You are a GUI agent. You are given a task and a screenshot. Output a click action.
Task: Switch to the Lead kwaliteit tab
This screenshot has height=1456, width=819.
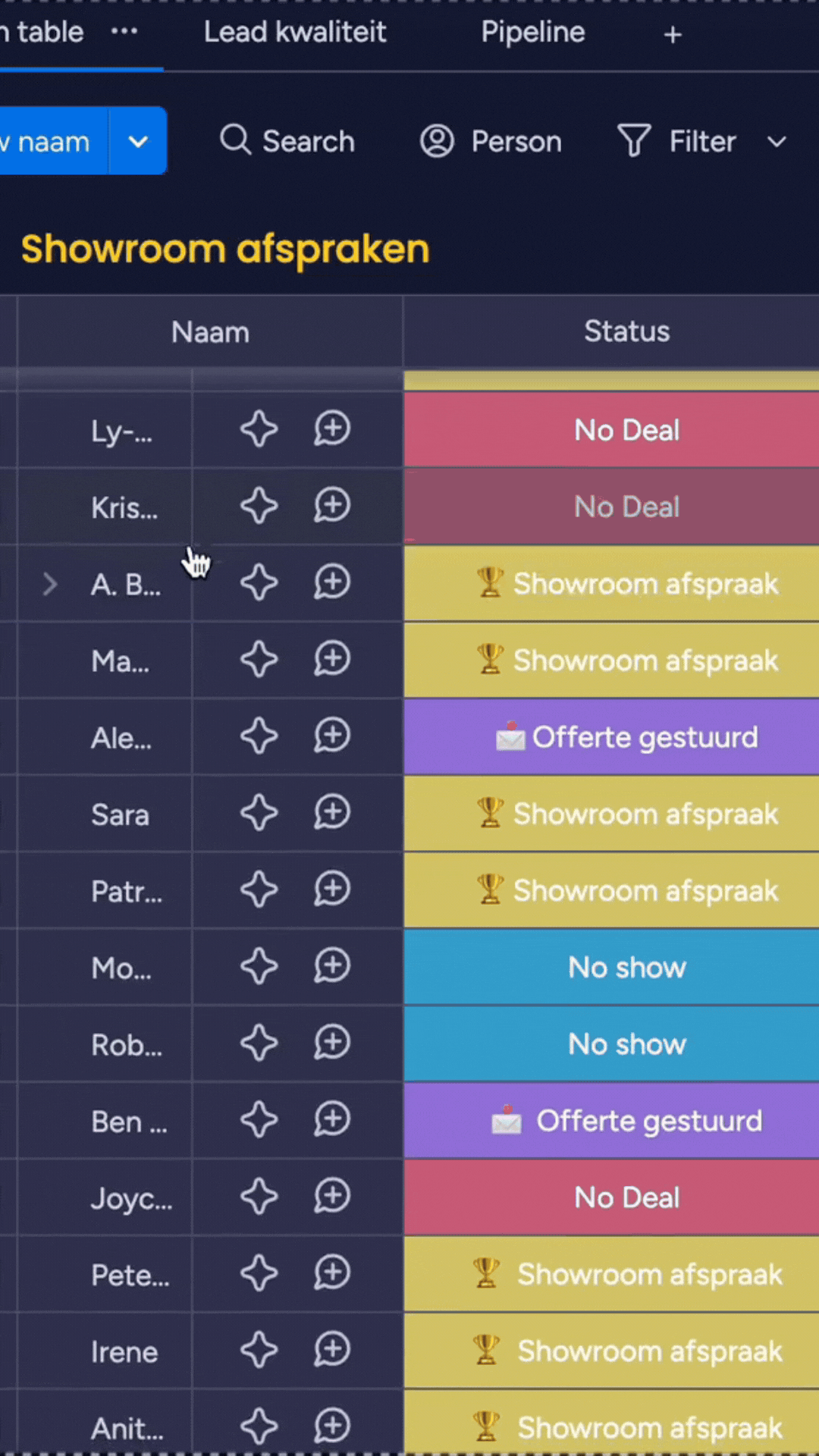(294, 32)
